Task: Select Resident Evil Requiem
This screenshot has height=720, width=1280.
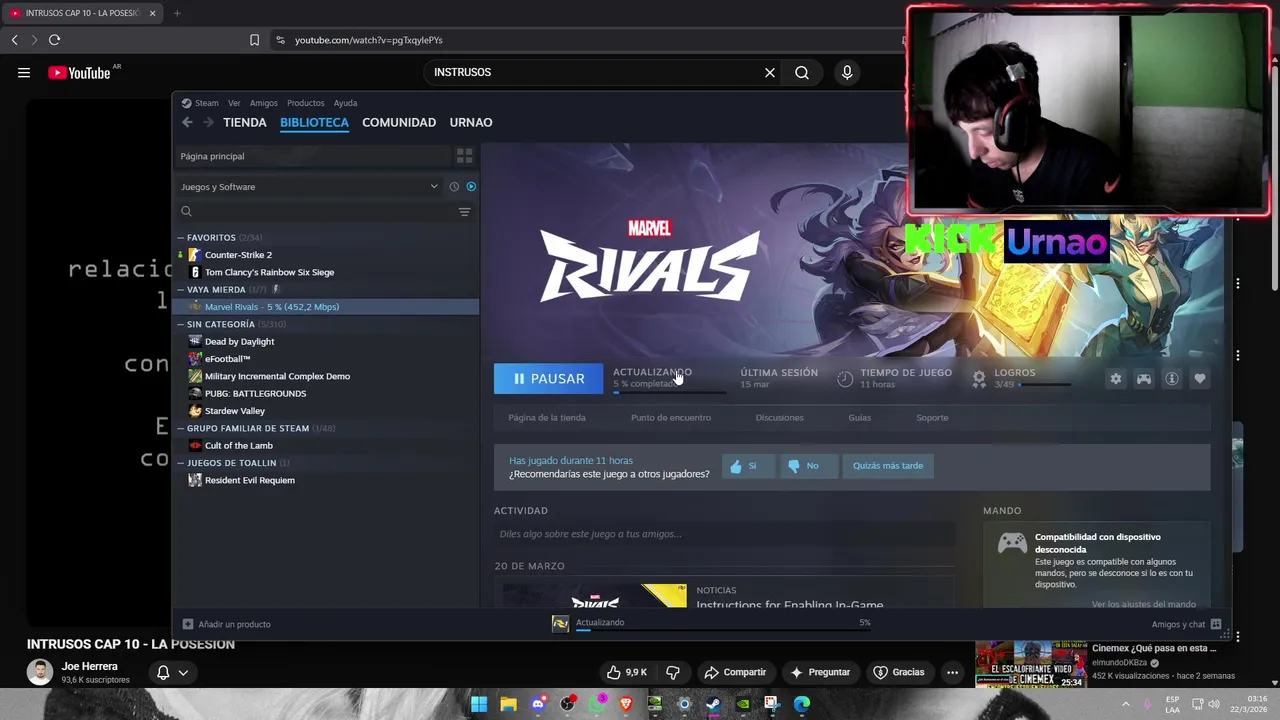Action: pos(249,480)
